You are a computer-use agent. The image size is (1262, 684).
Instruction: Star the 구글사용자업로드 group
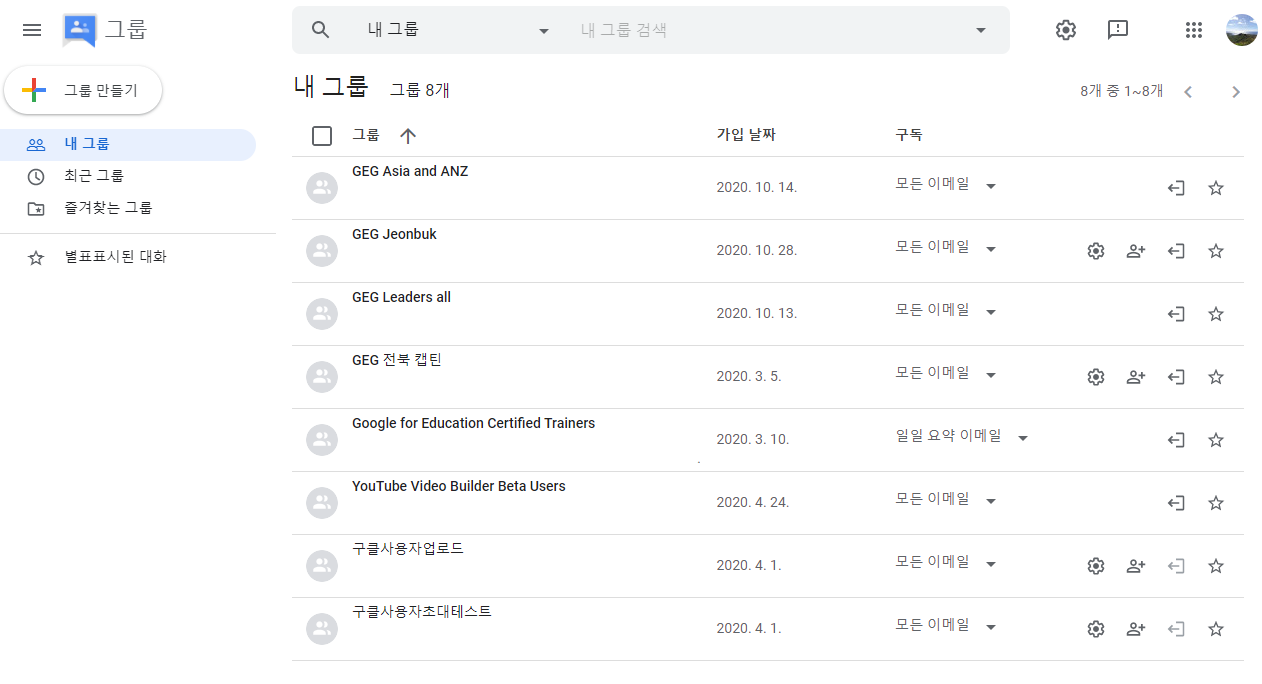coord(1216,566)
